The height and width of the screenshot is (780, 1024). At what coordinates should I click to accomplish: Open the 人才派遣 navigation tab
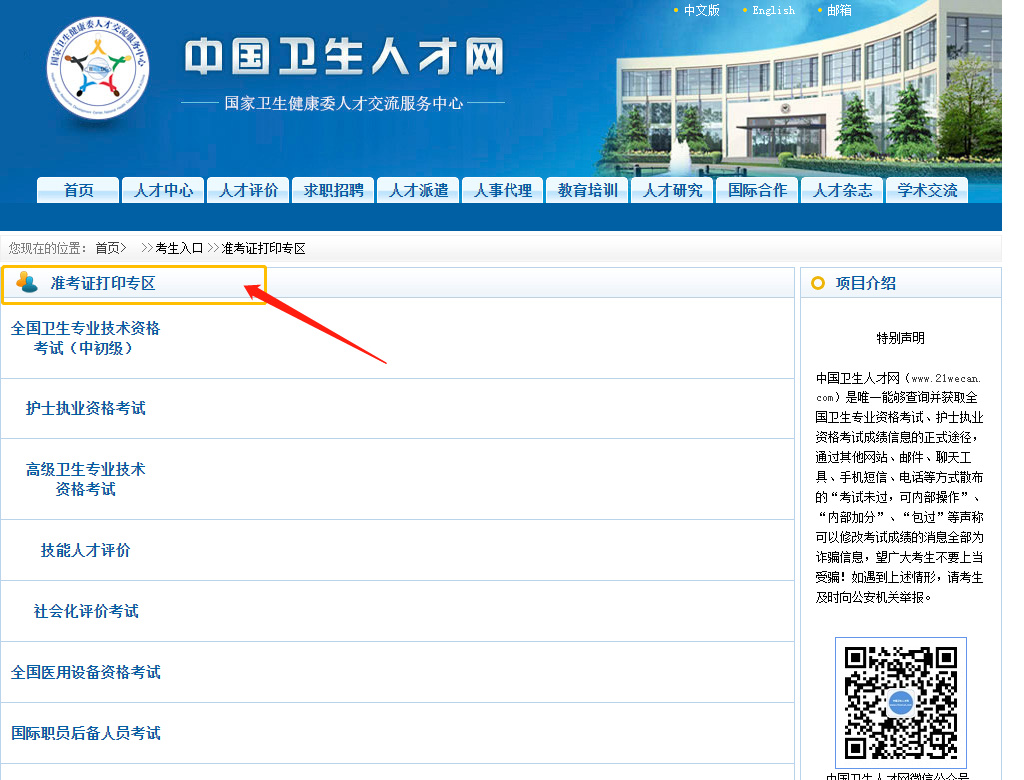(x=418, y=190)
